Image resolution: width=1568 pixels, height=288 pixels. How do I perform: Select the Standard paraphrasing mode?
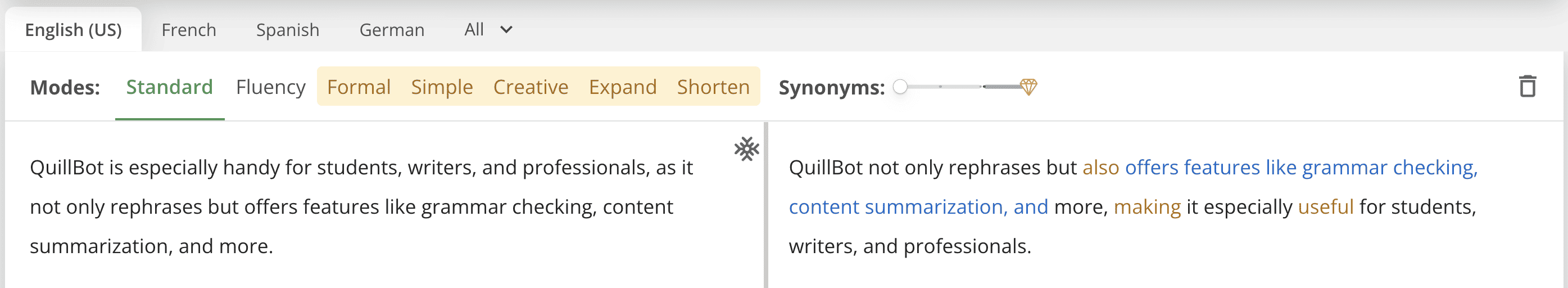point(169,87)
